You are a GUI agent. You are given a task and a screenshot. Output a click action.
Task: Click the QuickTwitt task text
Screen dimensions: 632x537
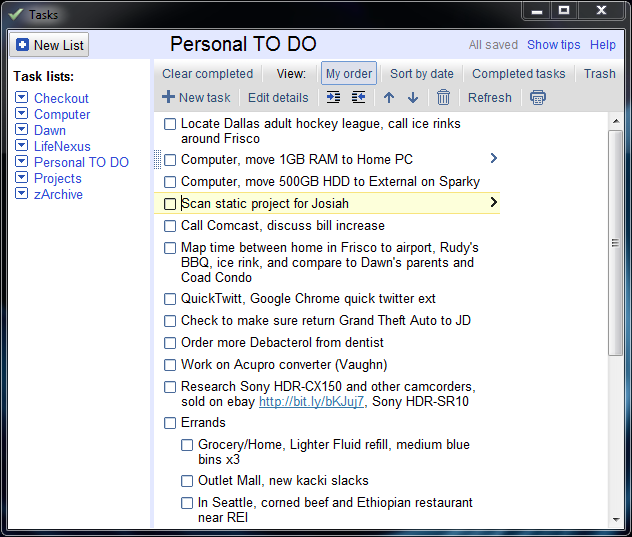(308, 298)
